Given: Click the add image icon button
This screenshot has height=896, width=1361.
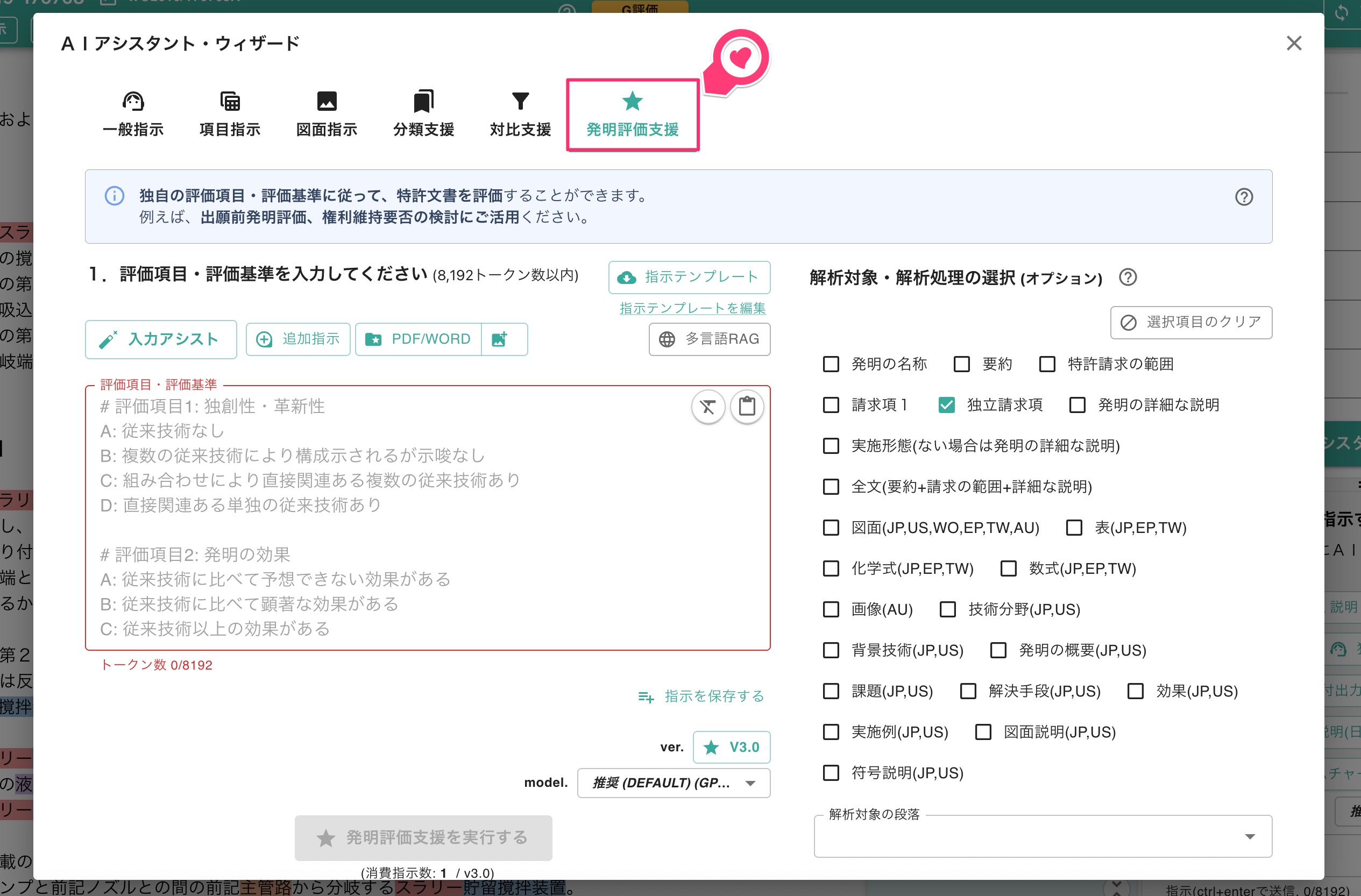Looking at the screenshot, I should coord(504,339).
